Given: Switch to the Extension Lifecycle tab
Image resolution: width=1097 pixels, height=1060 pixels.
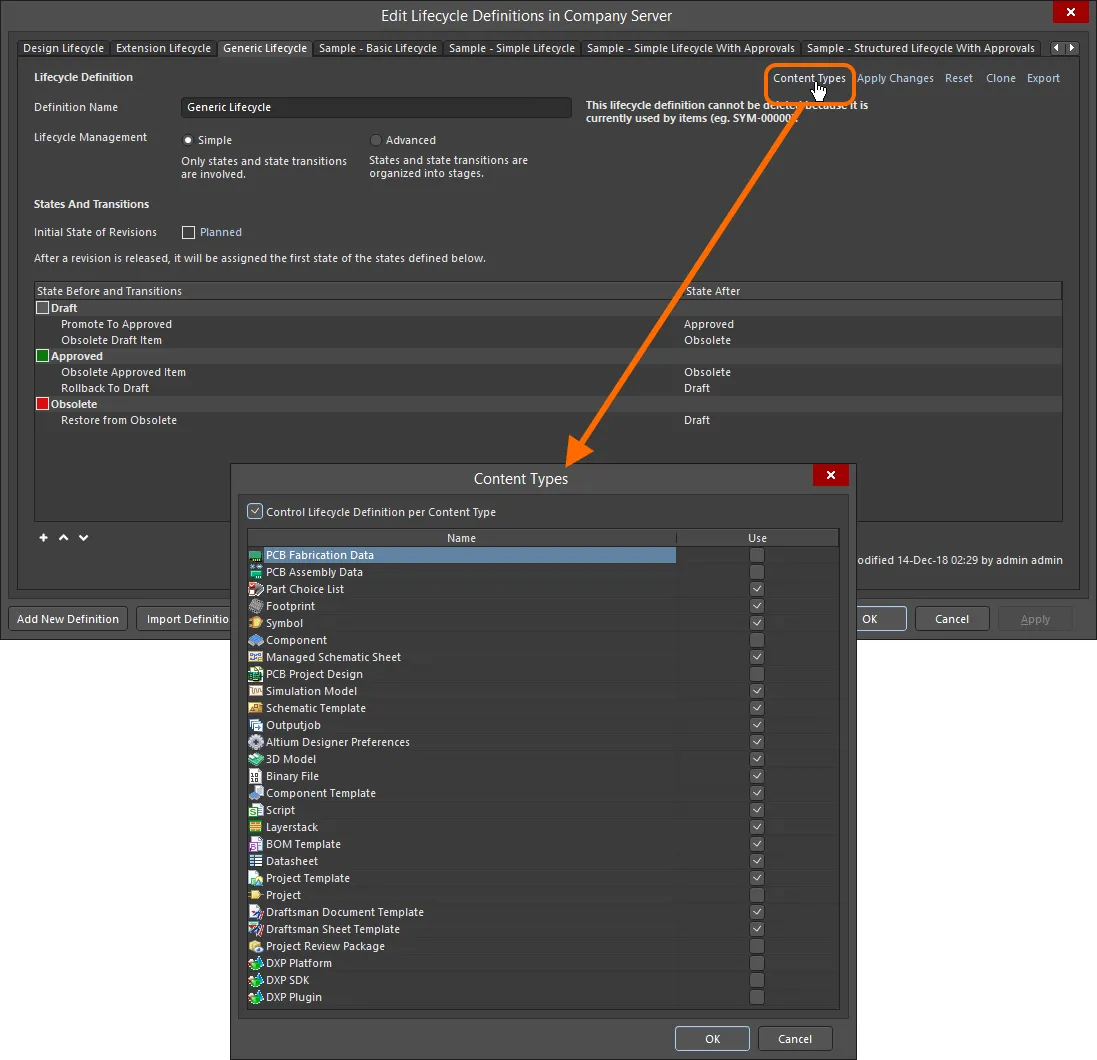Looking at the screenshot, I should coord(163,47).
